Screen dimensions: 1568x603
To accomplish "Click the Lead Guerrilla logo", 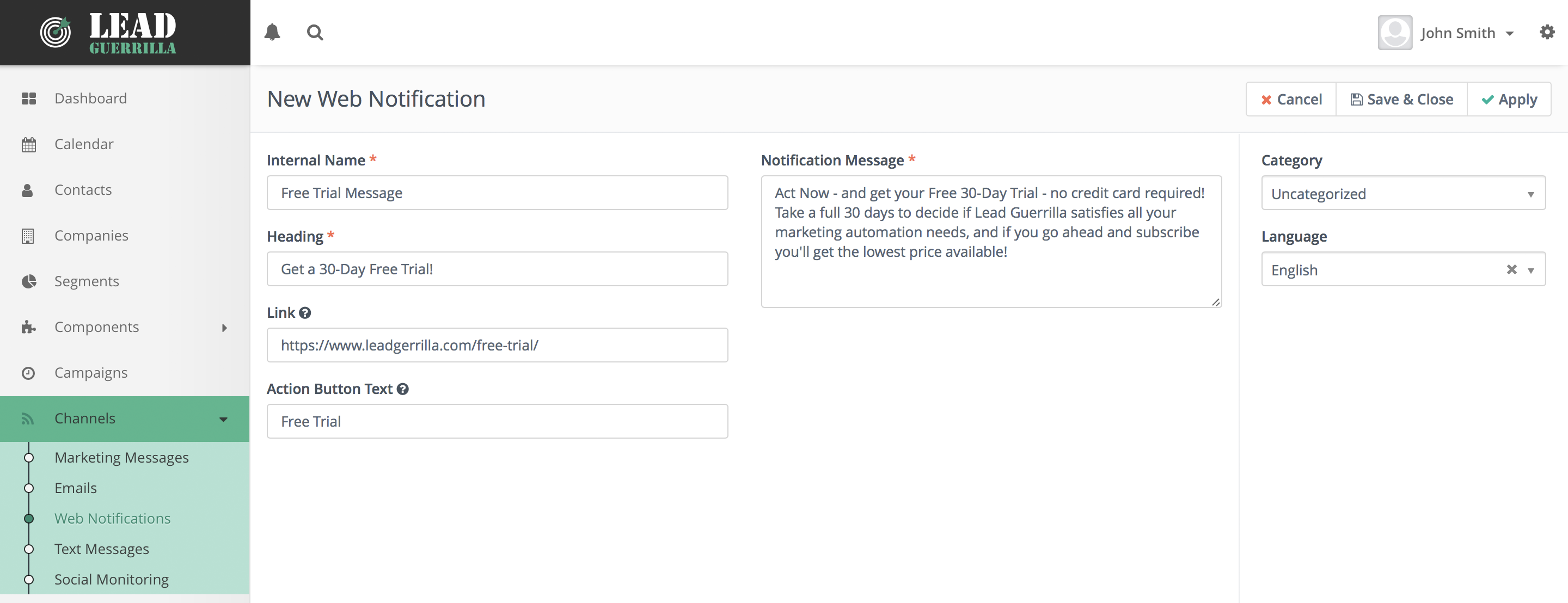I will coord(108,33).
